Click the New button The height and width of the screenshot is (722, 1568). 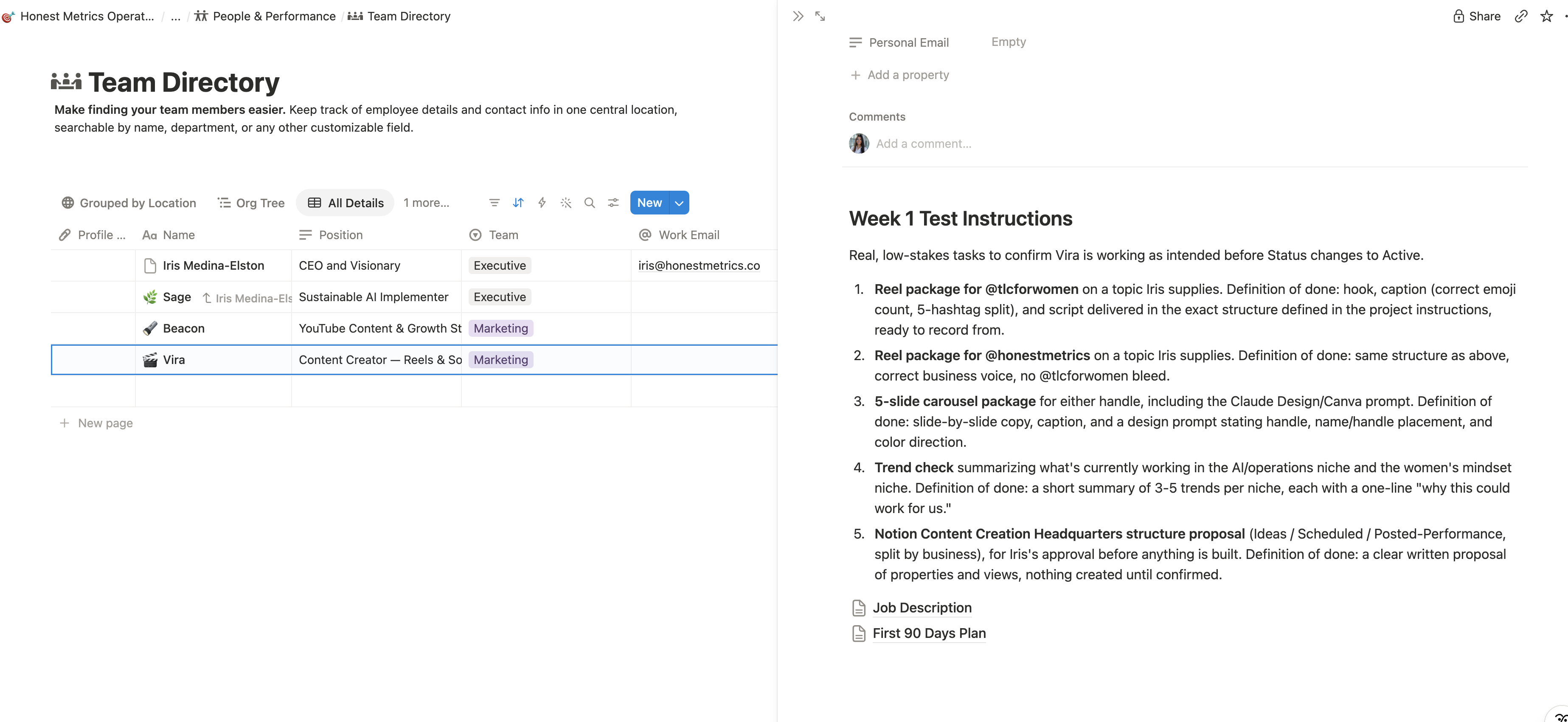point(649,203)
